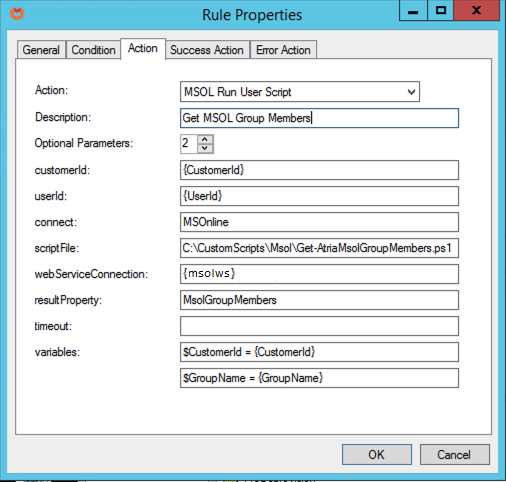Increase Optional Parameters with up arrow
Viewport: 506px width, 482px height.
[x=205, y=139]
